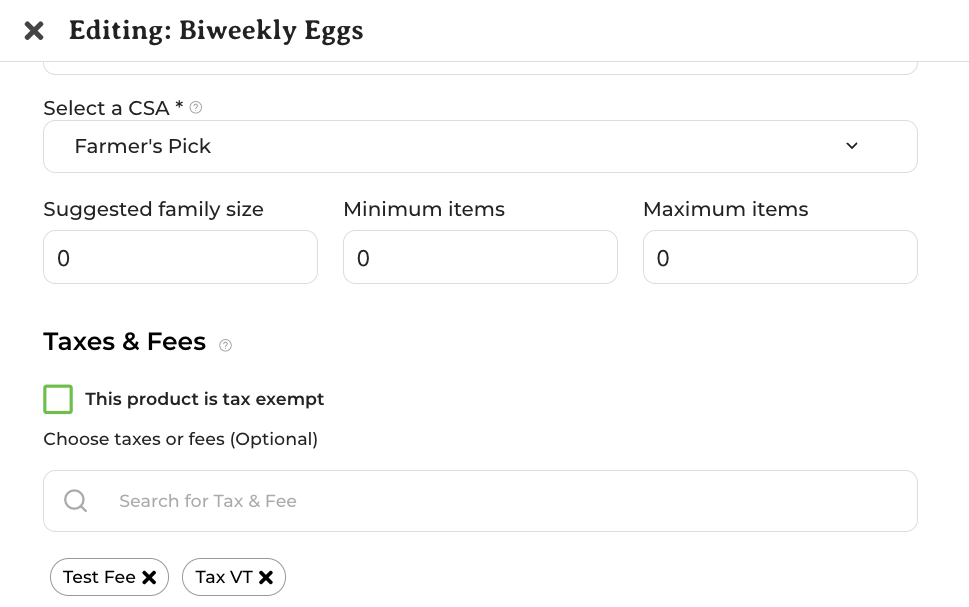This screenshot has height=607, width=969.
Task: Click the magnifier icon in tax search
Action: coord(75,501)
